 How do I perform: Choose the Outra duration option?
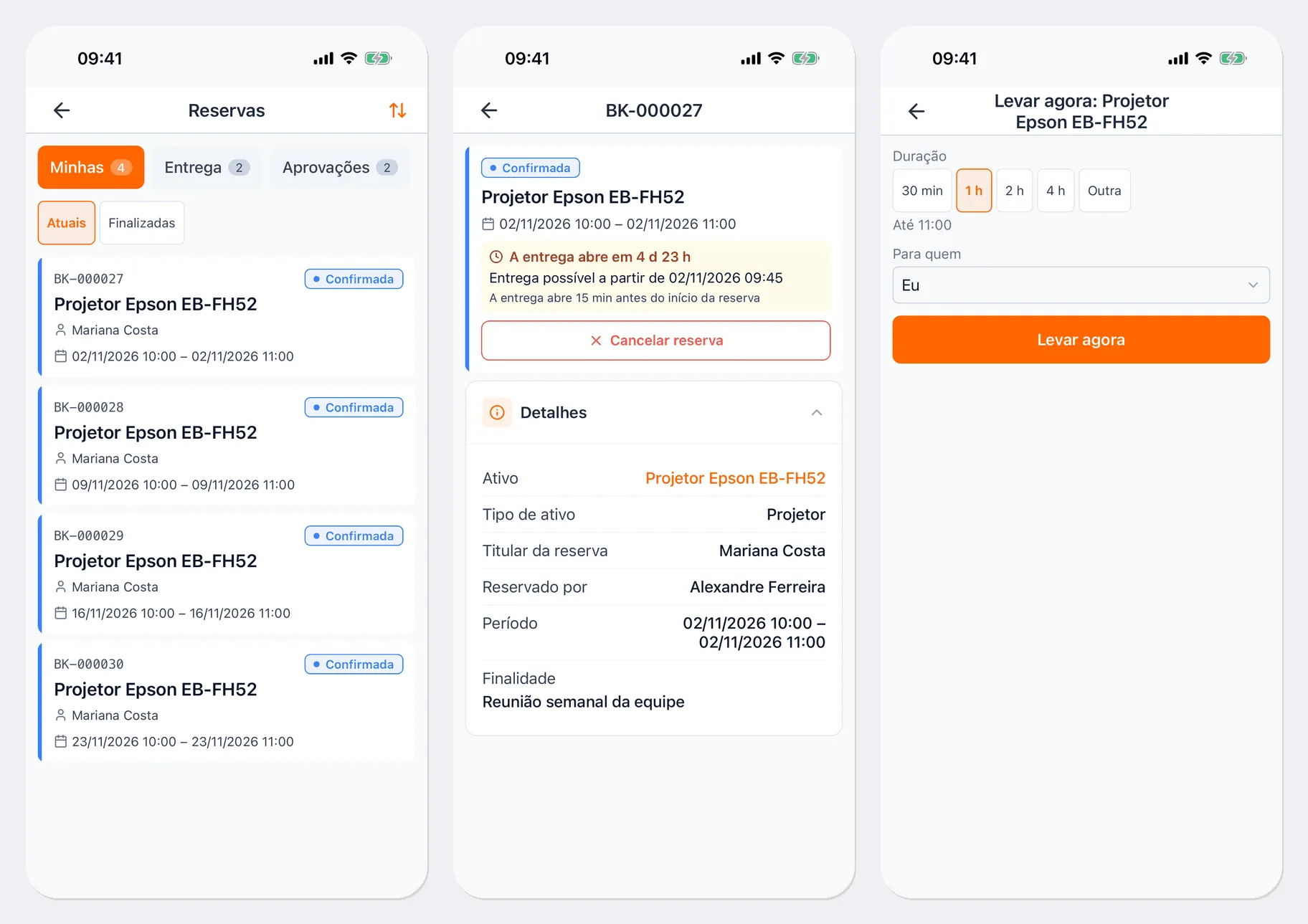point(1104,191)
